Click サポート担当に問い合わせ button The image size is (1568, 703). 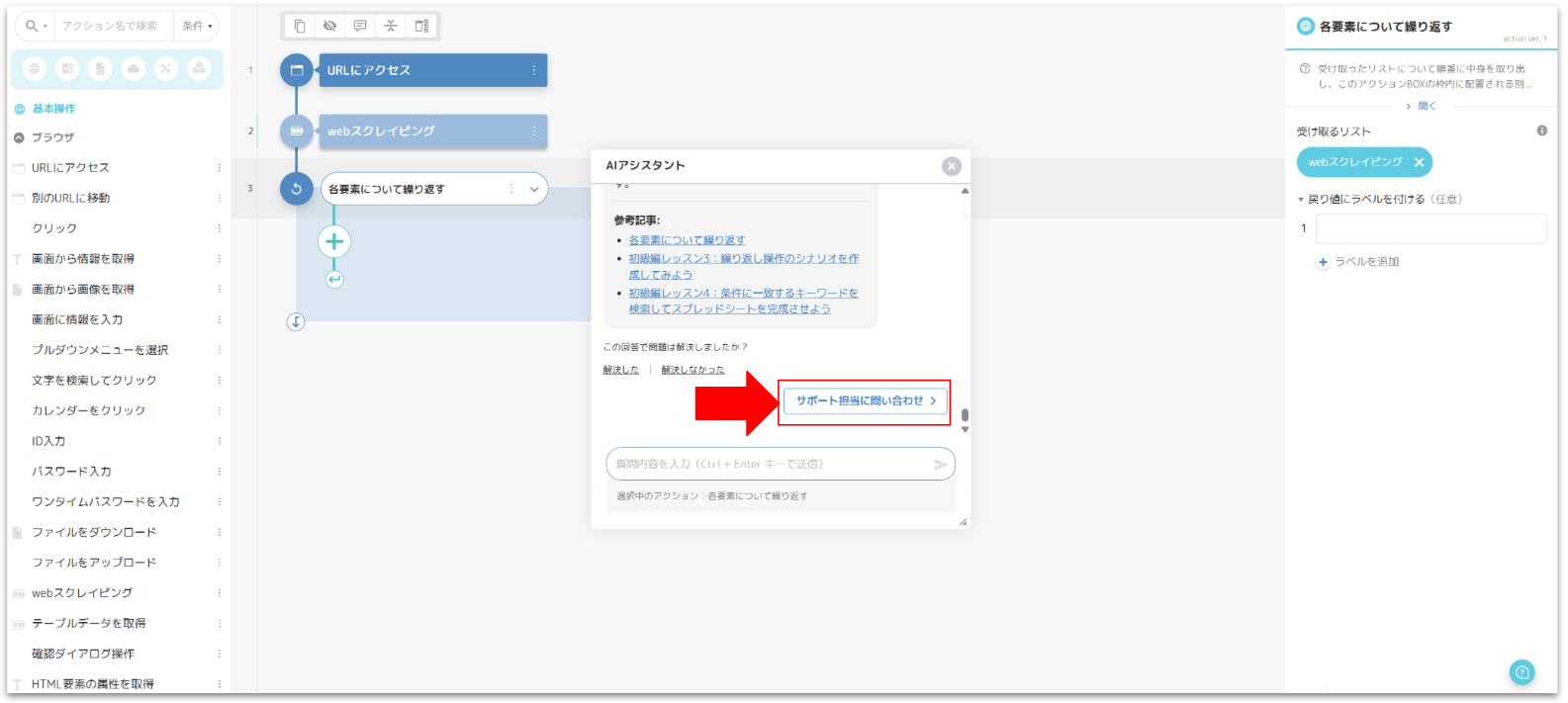(x=866, y=400)
